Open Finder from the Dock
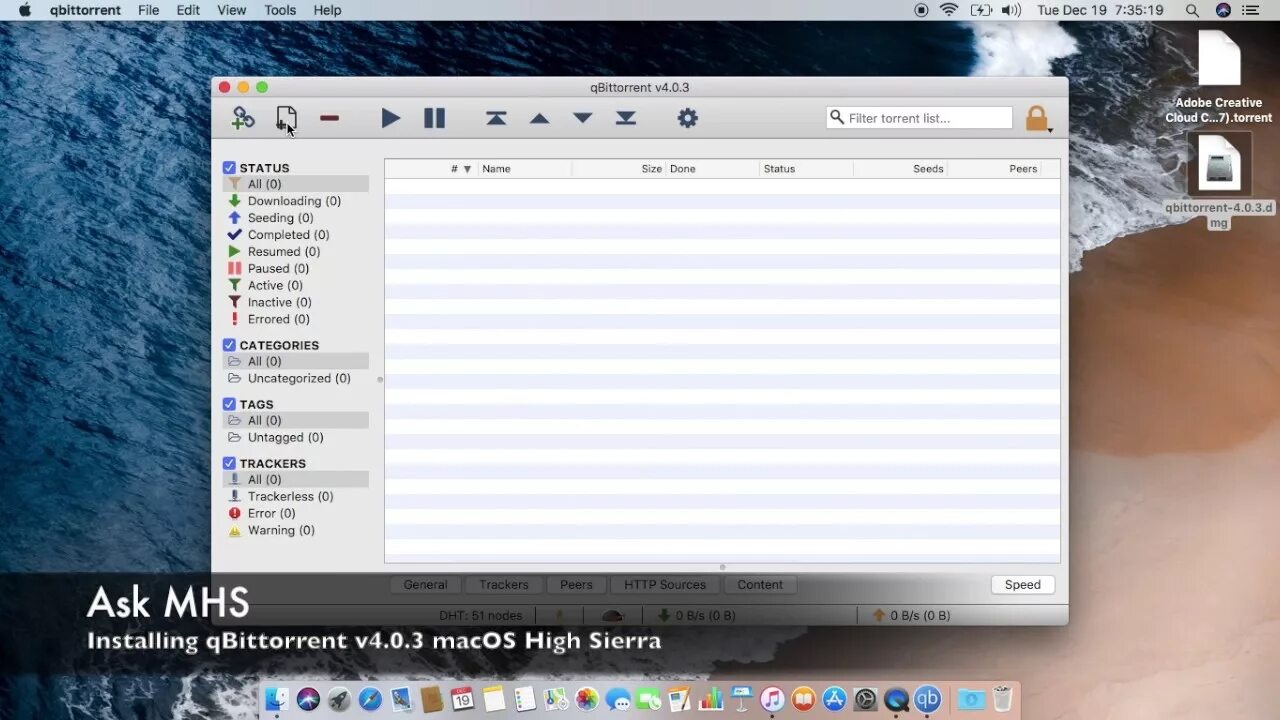Screen dimensions: 1280x720 tap(277, 699)
